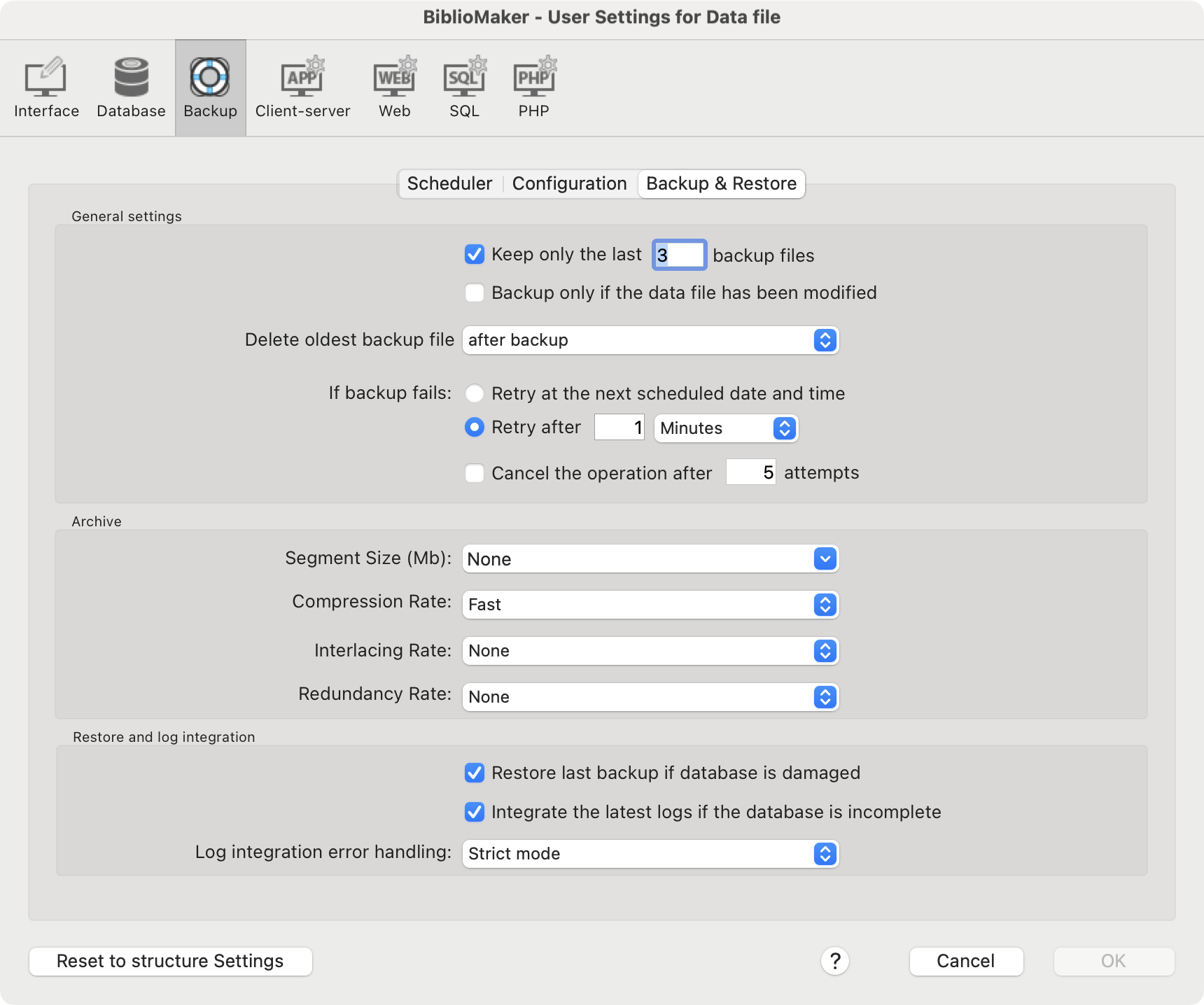1204x1005 pixels.
Task: Select Retry at next scheduled date and time
Action: [475, 393]
